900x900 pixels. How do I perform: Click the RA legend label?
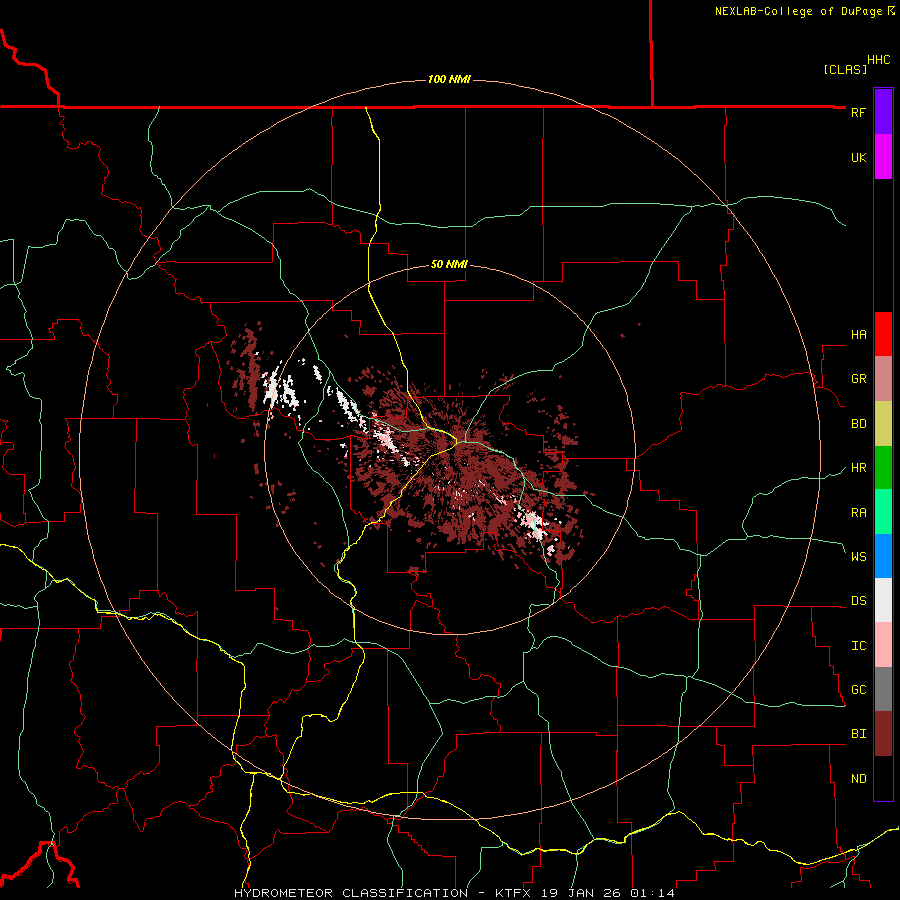[858, 512]
